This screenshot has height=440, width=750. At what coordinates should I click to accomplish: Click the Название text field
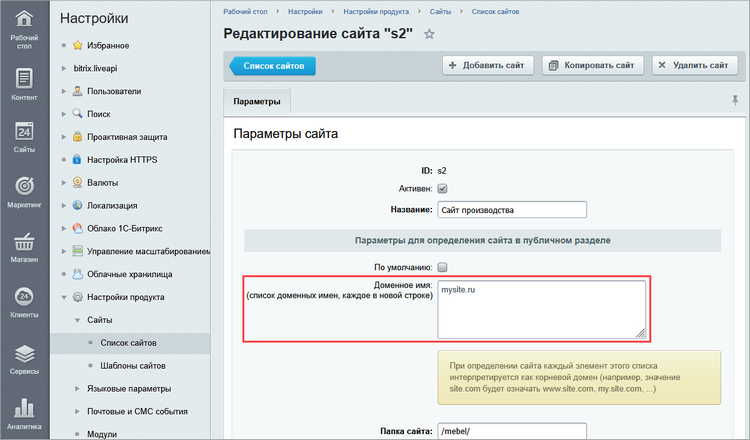[x=511, y=209]
